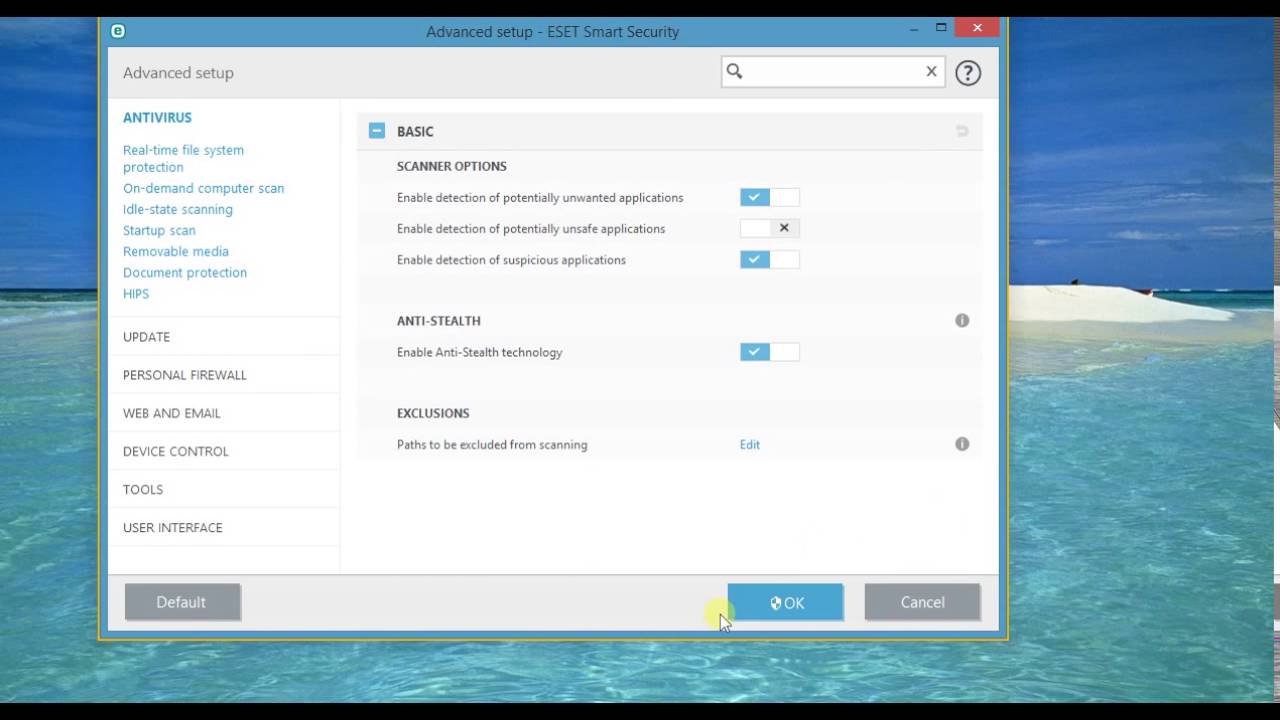The image size is (1280, 720).
Task: Show info icon for Anti-Stealth section
Action: coord(962,320)
